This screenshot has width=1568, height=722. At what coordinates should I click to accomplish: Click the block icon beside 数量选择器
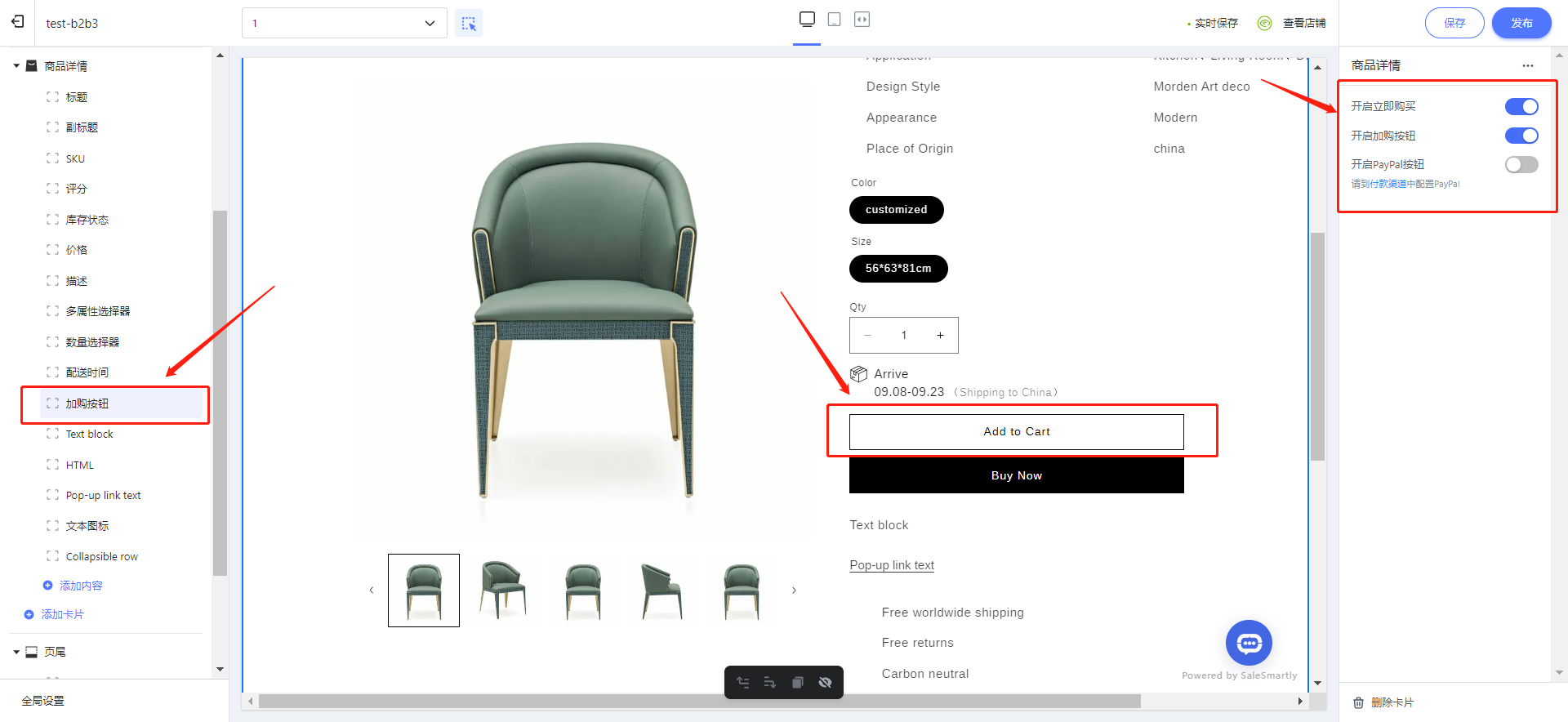coord(53,342)
